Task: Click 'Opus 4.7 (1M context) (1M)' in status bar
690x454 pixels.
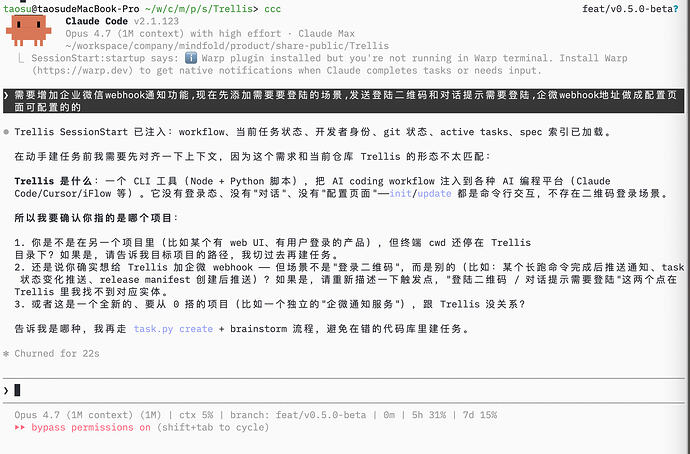Action: pyautogui.click(x=88, y=415)
